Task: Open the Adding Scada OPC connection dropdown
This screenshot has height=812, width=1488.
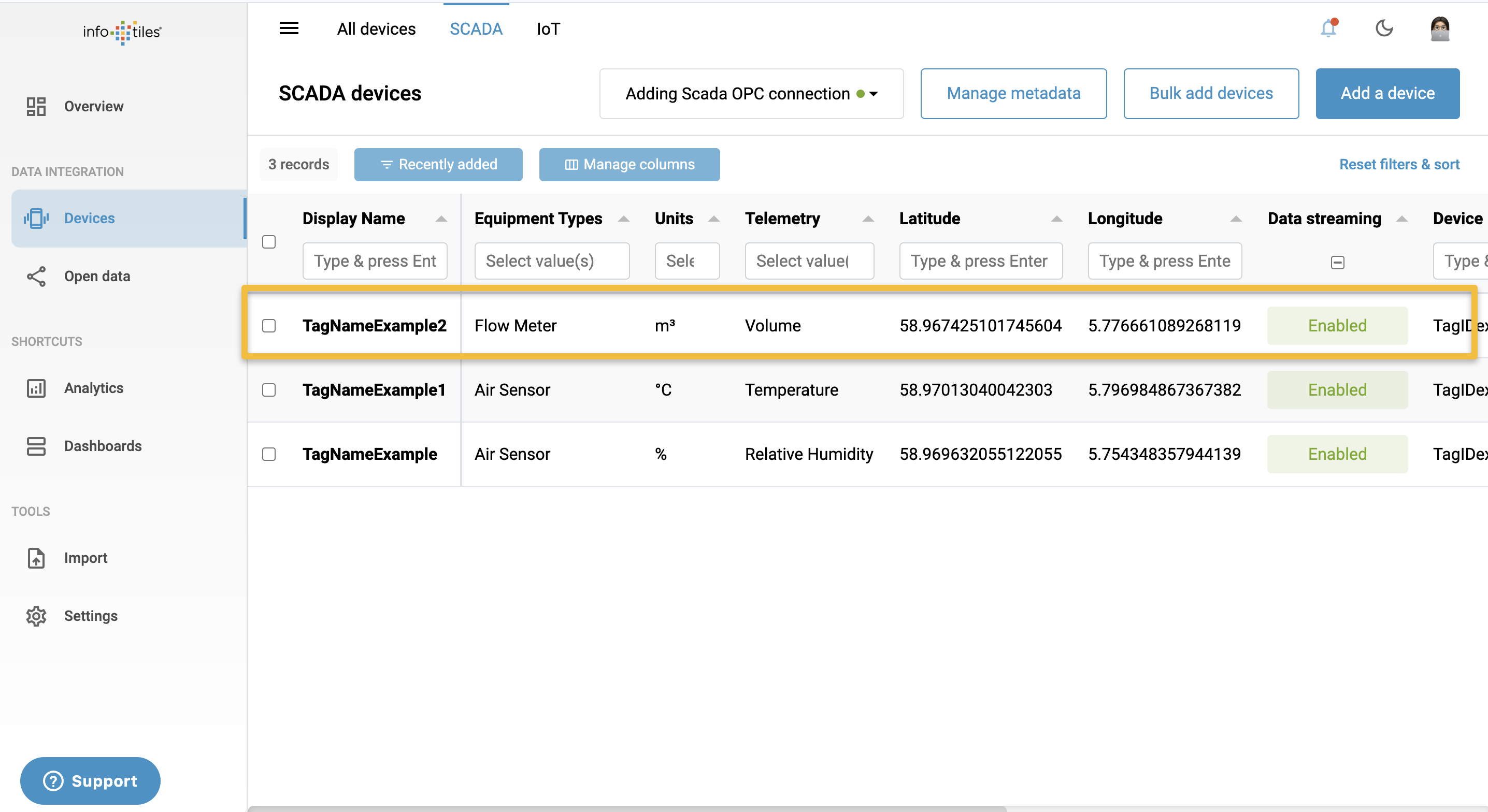Action: 751,94
